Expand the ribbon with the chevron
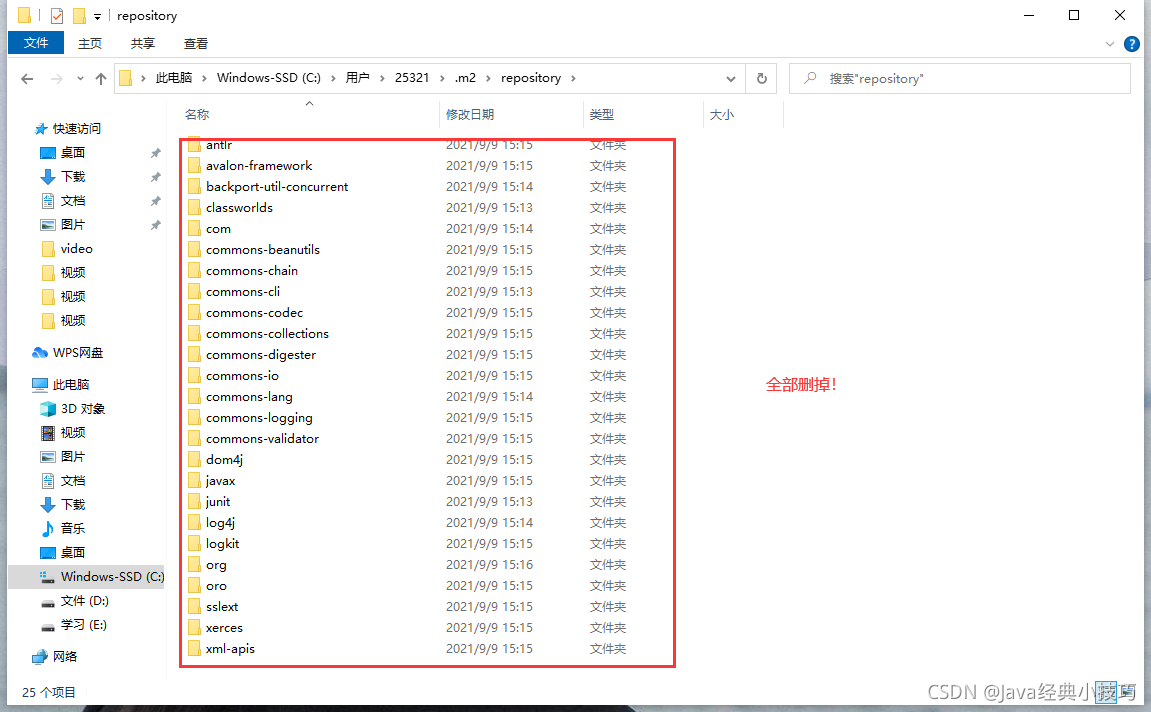Image resolution: width=1151 pixels, height=712 pixels. tap(1110, 44)
